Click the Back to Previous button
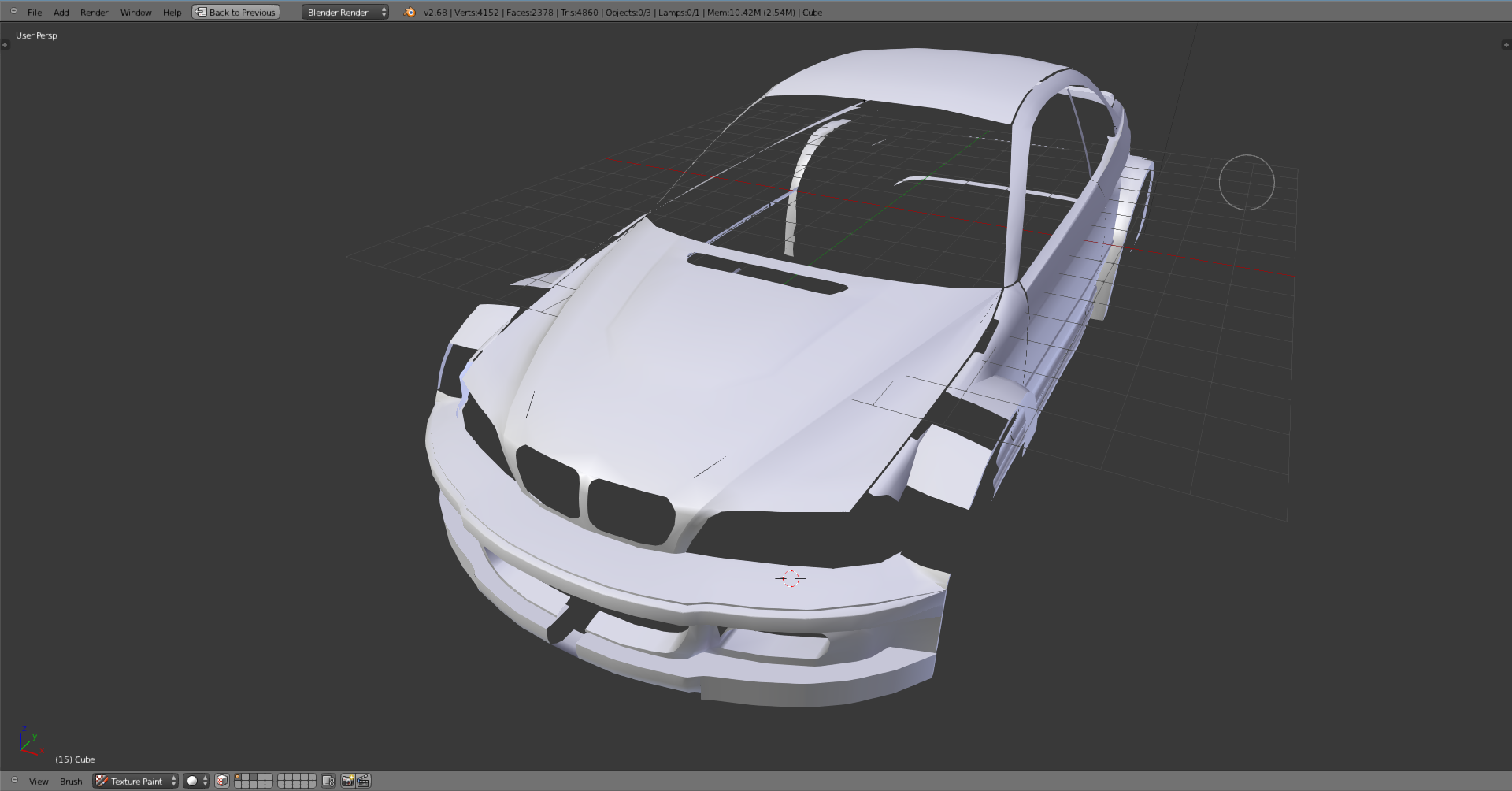This screenshot has width=1512, height=791. tap(235, 12)
